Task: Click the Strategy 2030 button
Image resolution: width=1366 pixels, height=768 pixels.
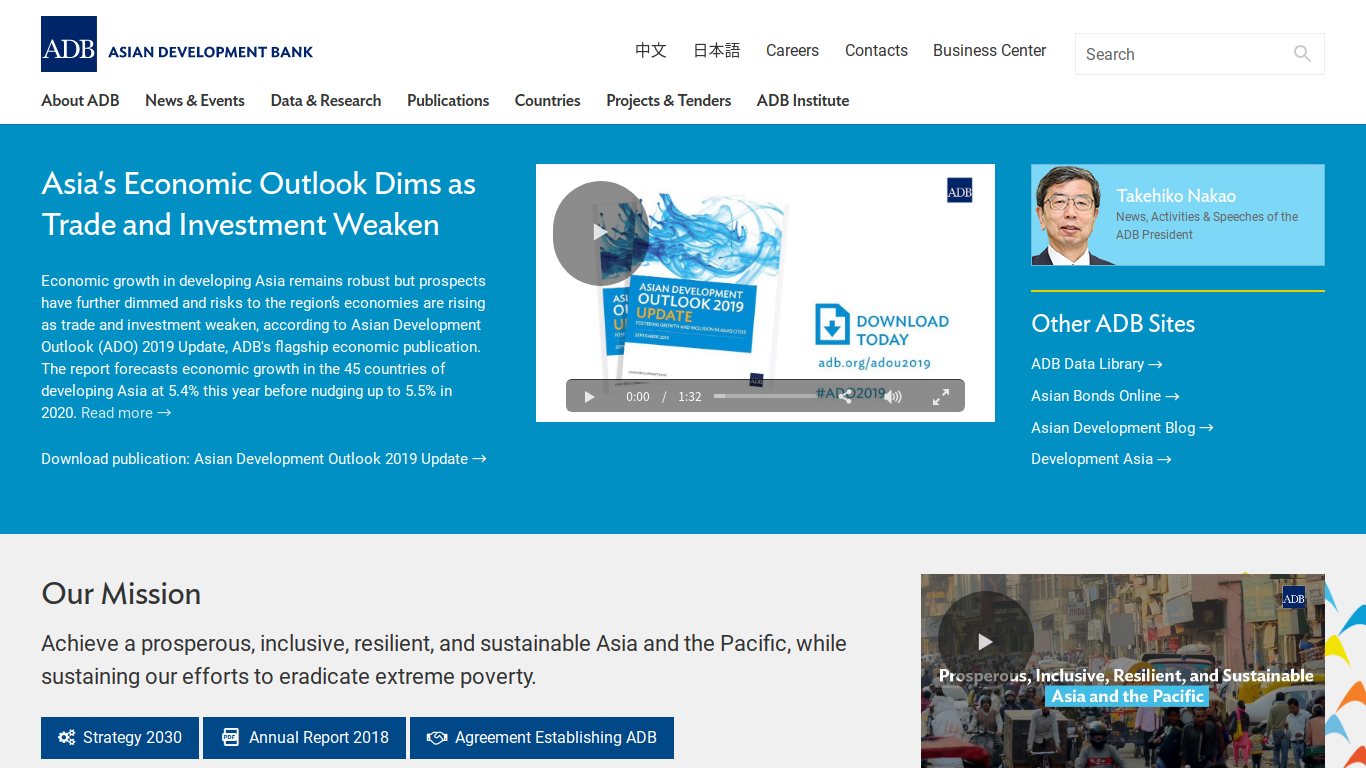Action: pos(120,738)
